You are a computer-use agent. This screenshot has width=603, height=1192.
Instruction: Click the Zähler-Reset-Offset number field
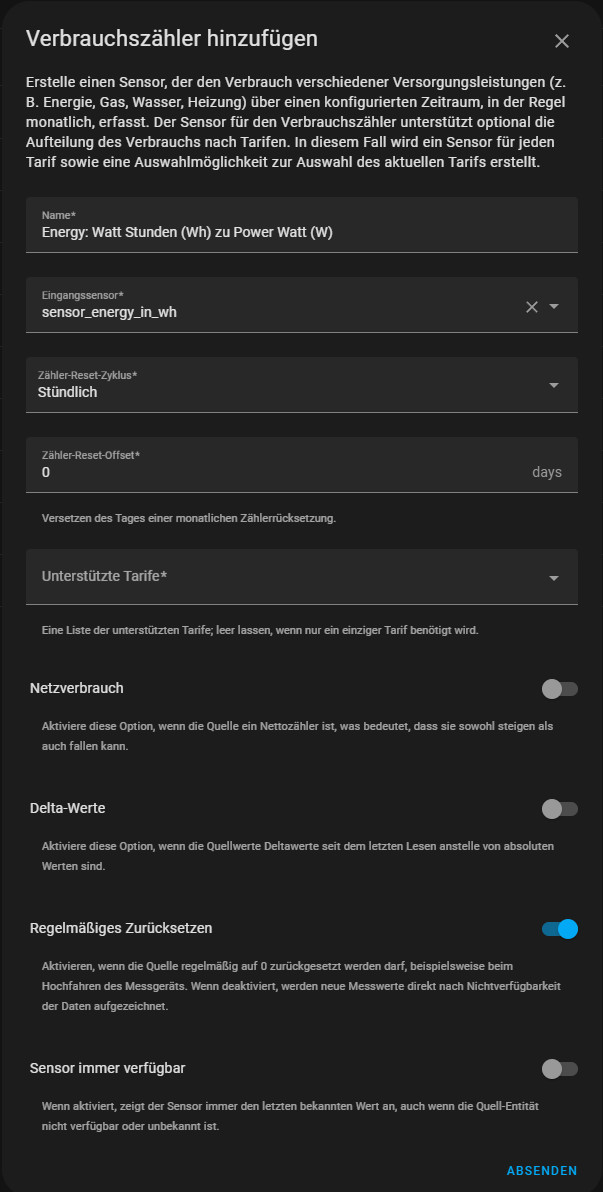(280, 472)
